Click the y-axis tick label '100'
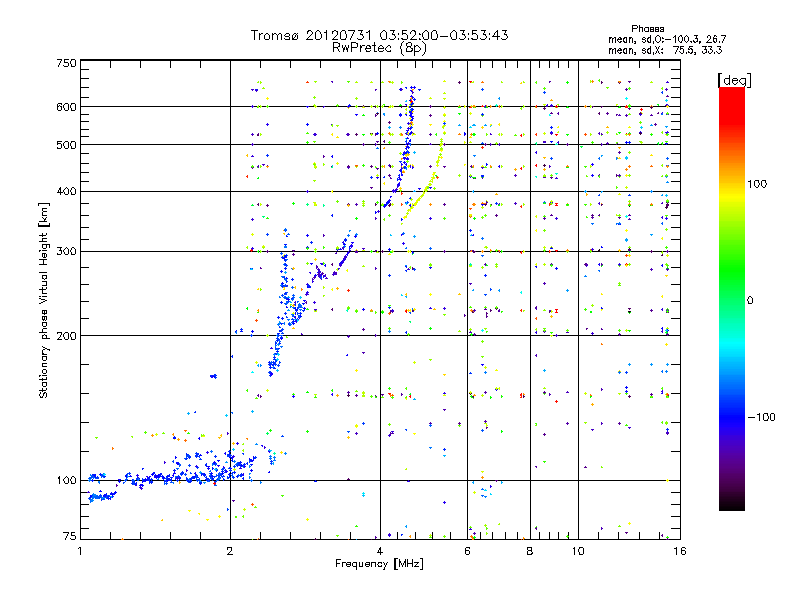This screenshot has width=800, height=600. pyautogui.click(x=66, y=481)
